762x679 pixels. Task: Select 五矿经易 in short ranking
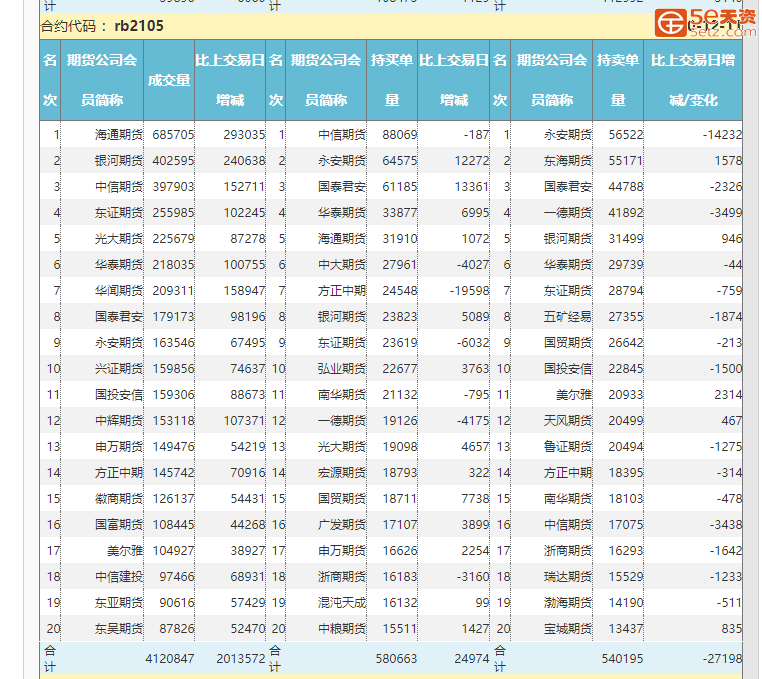click(568, 317)
